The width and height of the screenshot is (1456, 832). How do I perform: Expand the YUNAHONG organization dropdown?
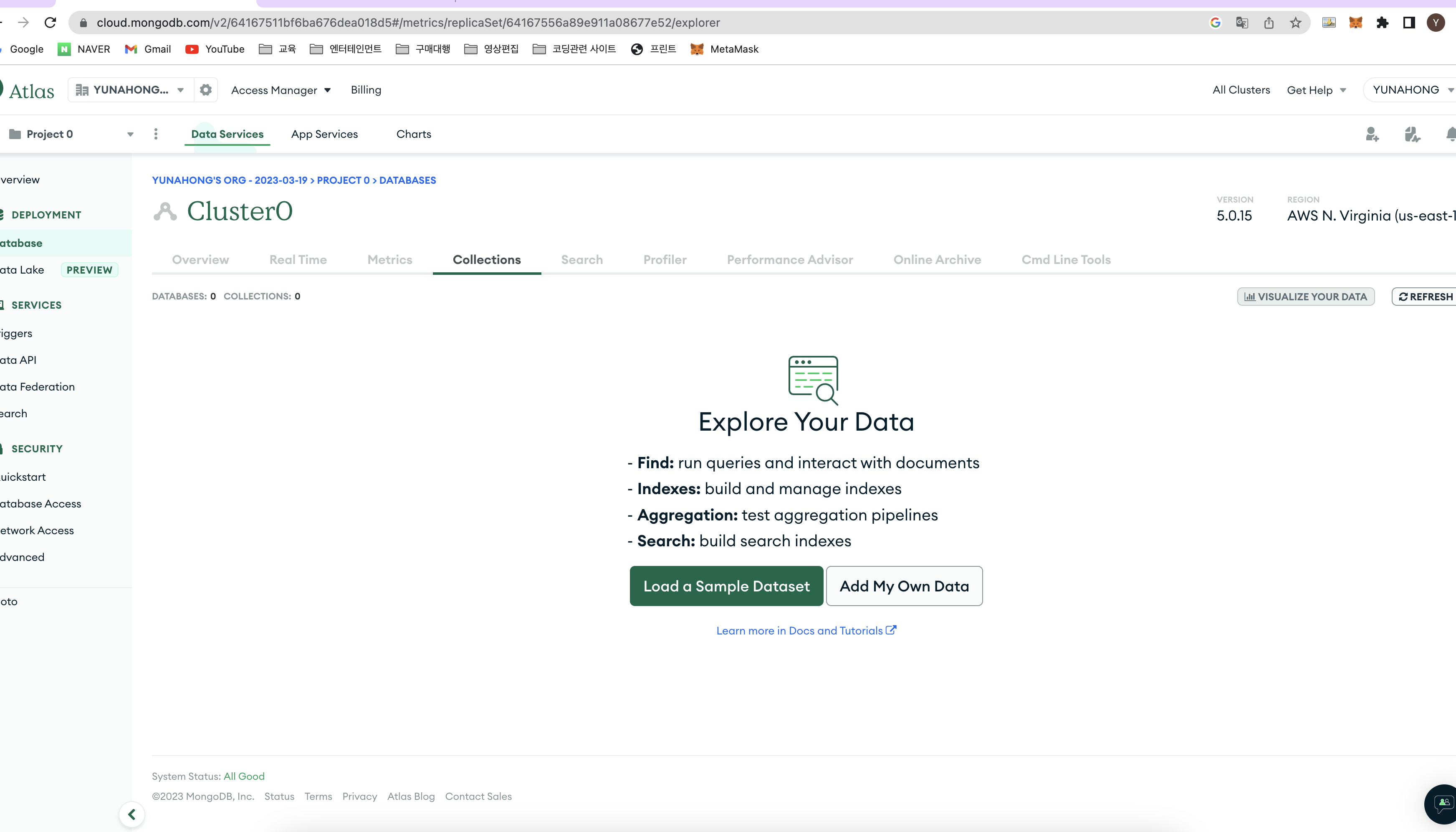pyautogui.click(x=131, y=90)
